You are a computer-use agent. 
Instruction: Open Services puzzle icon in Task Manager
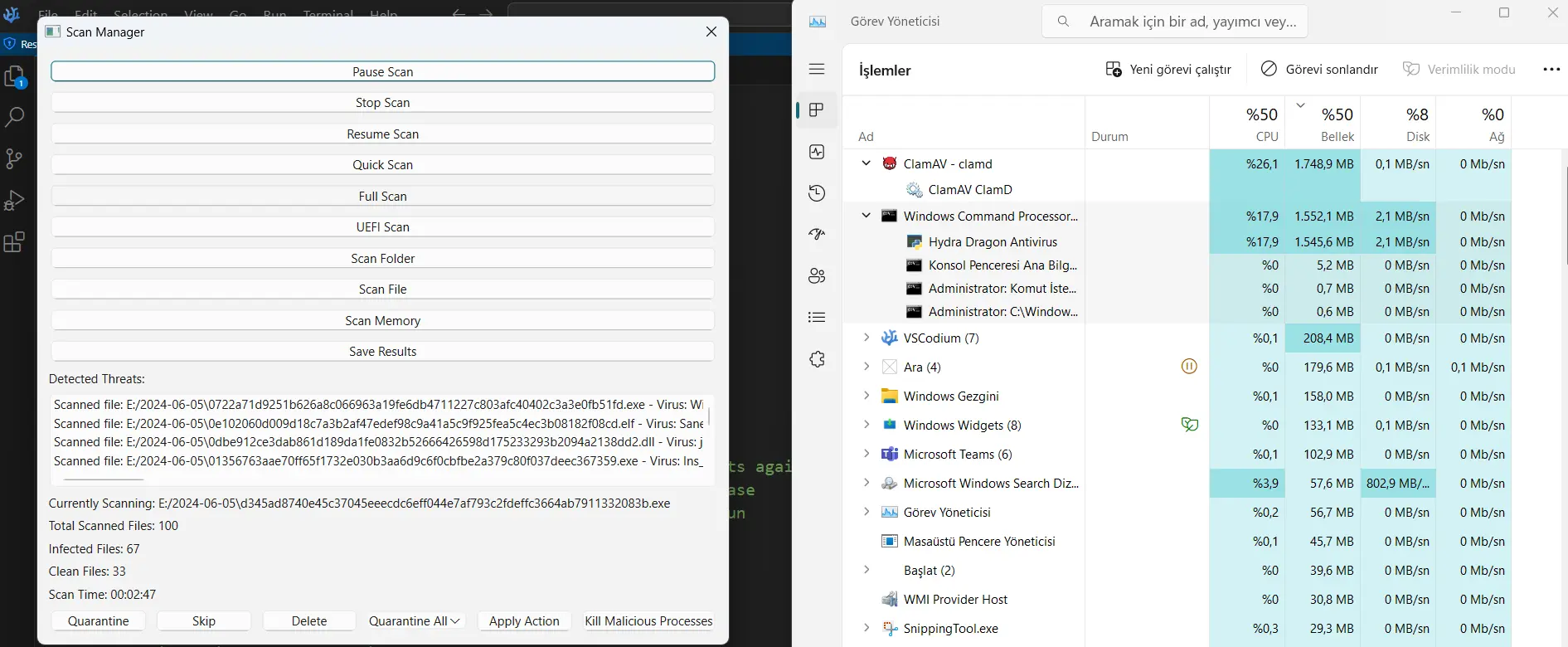pos(817,359)
